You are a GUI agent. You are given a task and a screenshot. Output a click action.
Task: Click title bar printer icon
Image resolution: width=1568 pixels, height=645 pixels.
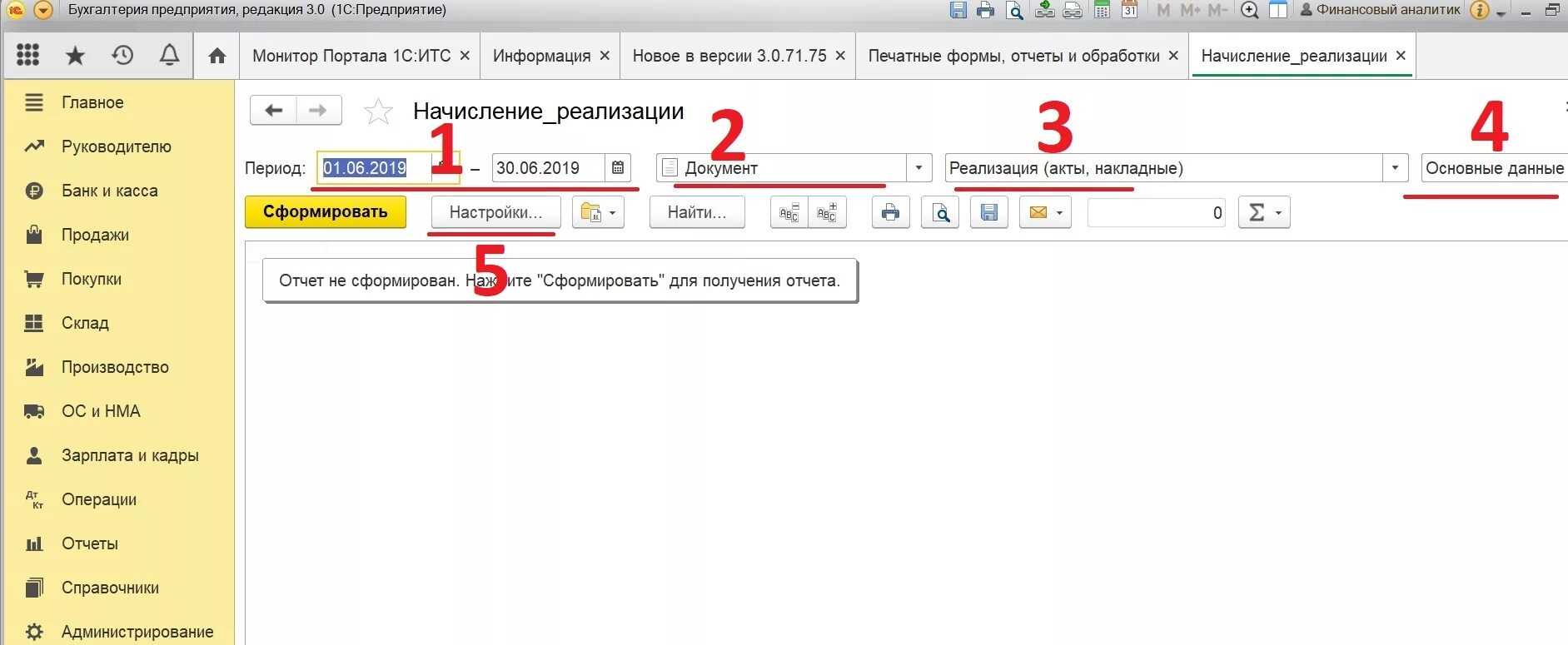tap(986, 10)
